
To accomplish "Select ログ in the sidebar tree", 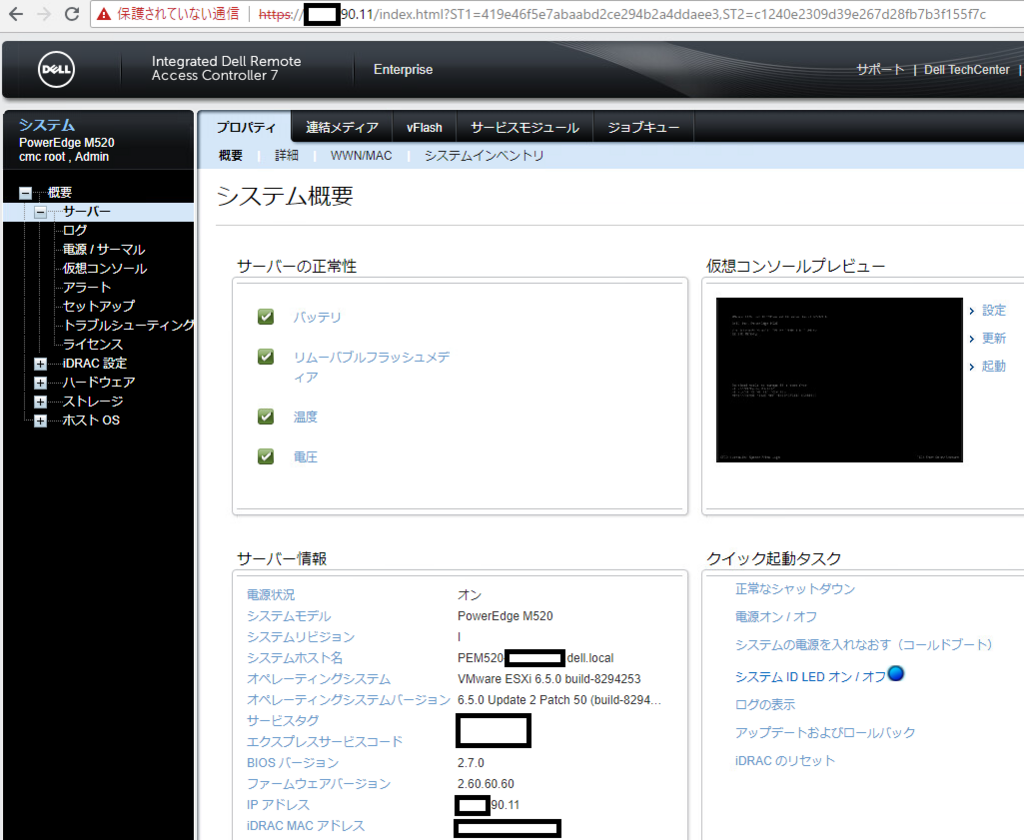I will [75, 230].
